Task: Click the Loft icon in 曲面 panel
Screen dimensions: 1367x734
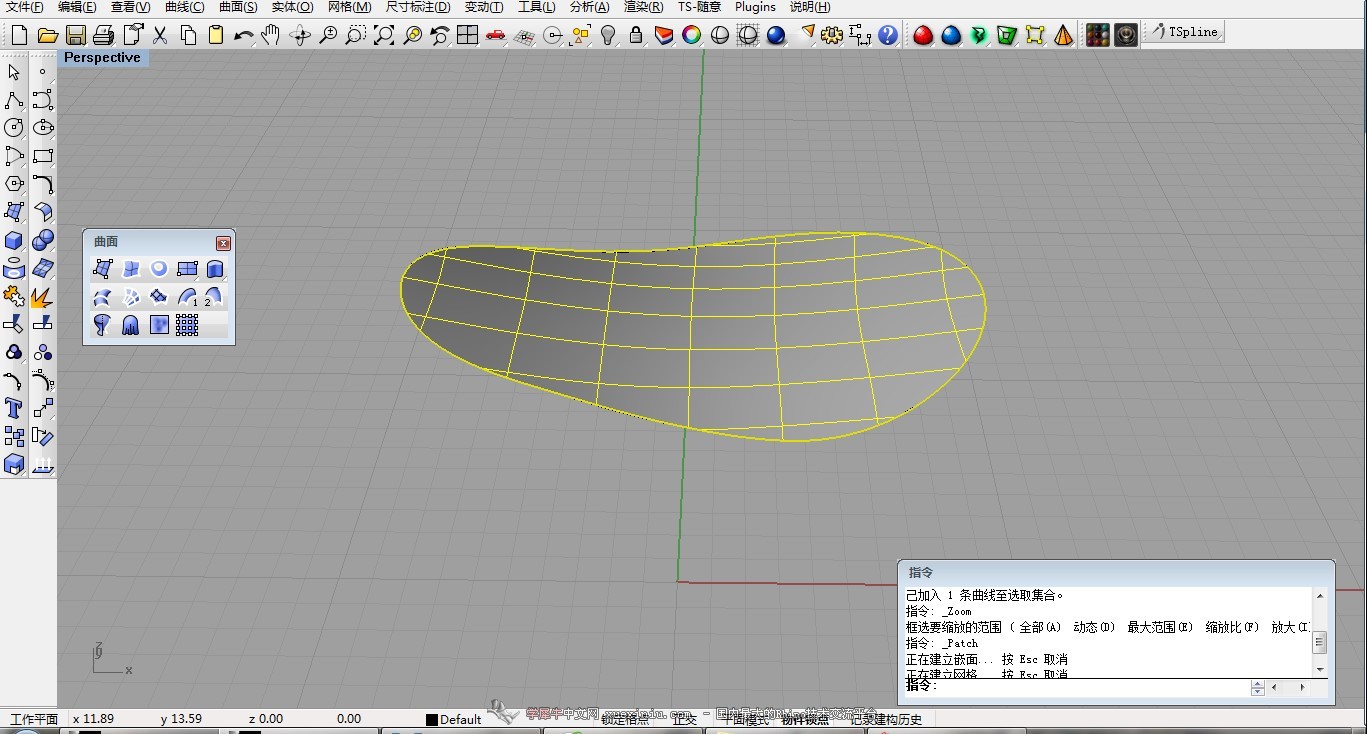Action: click(102, 297)
